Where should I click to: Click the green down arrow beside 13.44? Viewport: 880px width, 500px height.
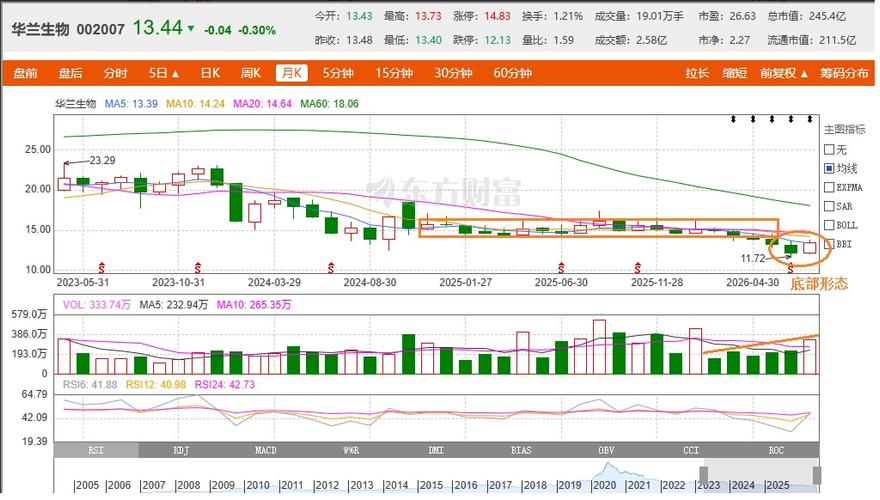191,28
